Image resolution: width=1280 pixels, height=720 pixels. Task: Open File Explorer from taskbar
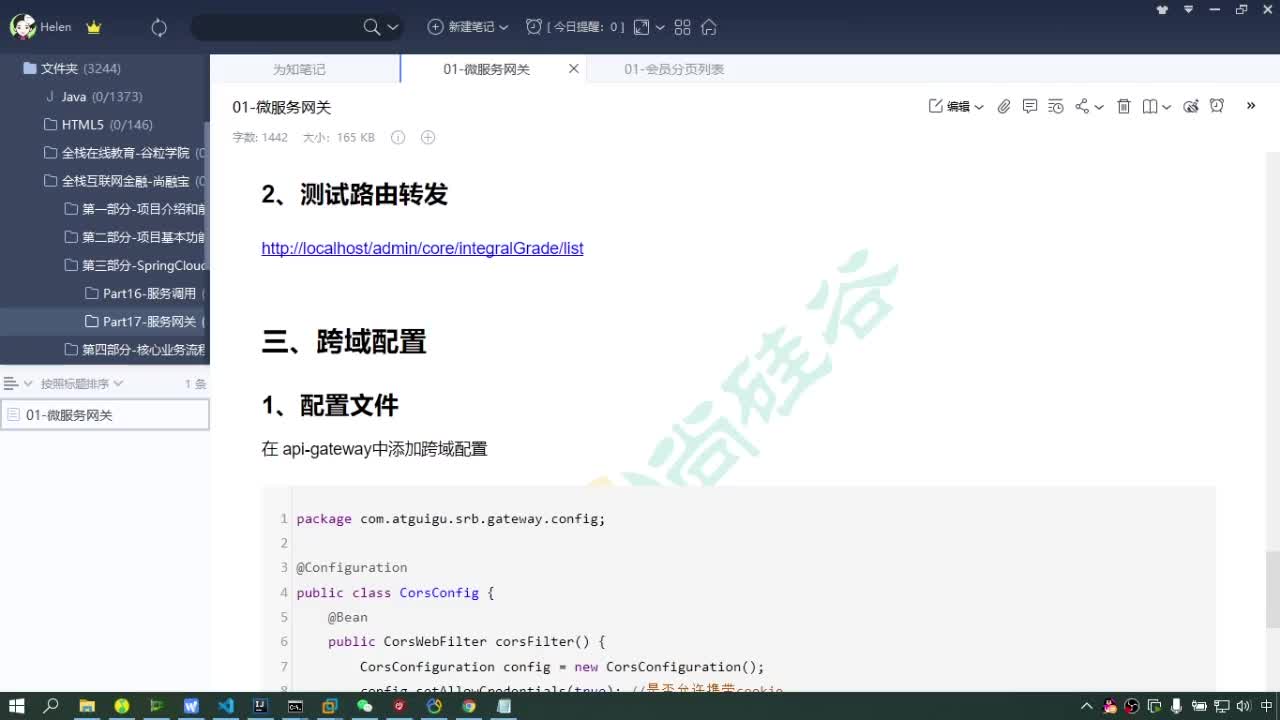[x=87, y=706]
